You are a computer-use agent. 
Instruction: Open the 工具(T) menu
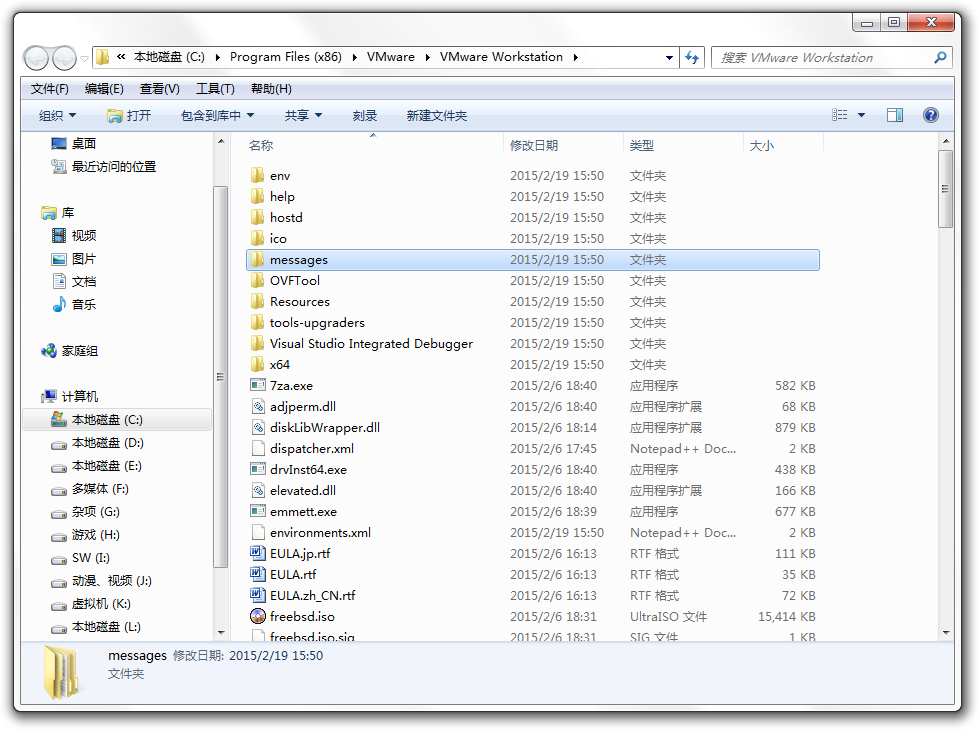coord(215,89)
